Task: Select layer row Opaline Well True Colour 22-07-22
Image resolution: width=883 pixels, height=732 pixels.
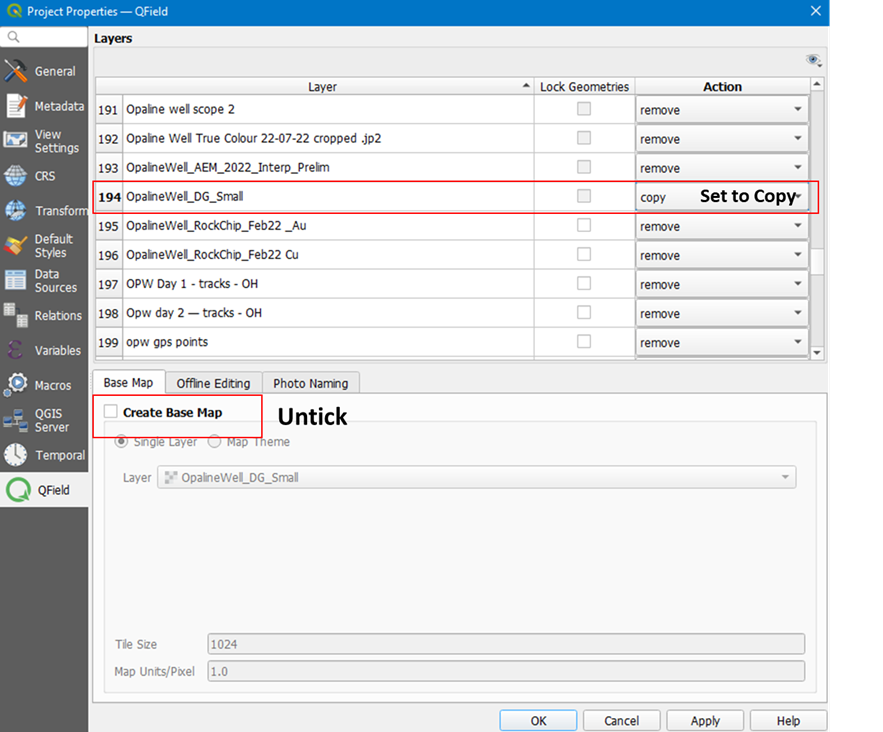Action: click(328, 139)
